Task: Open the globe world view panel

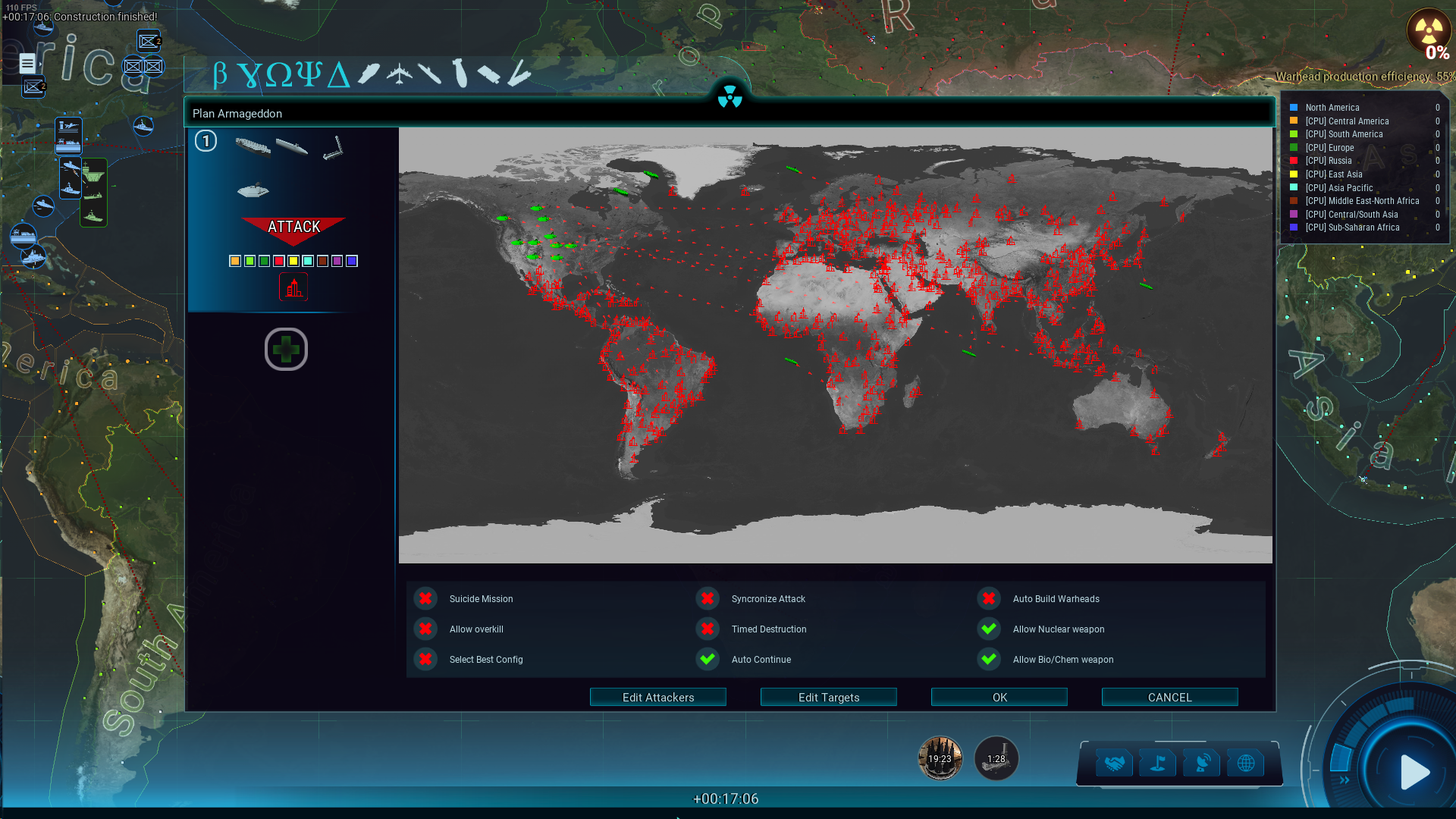Action: tap(1246, 763)
